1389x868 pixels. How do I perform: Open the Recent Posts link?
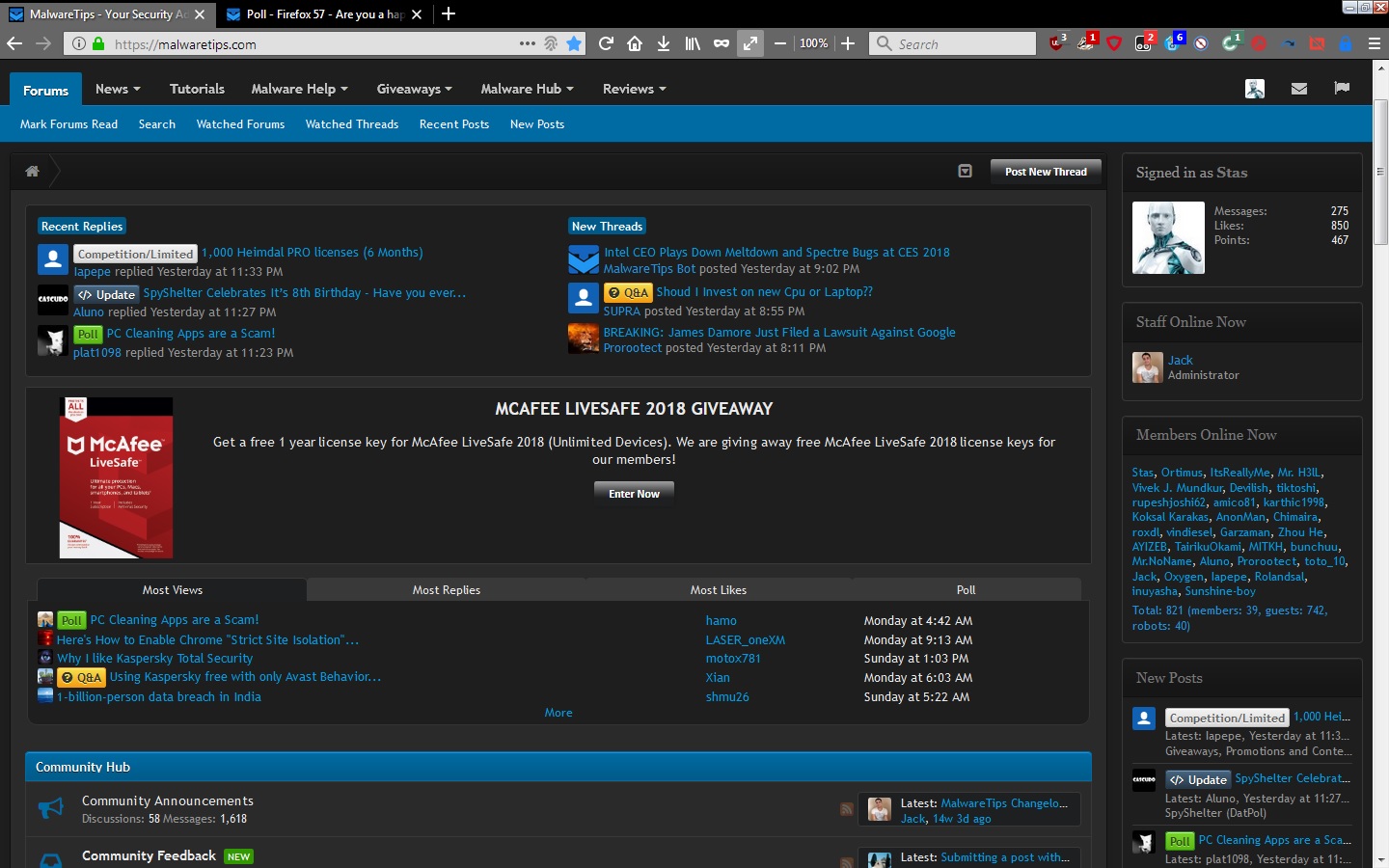(x=454, y=124)
